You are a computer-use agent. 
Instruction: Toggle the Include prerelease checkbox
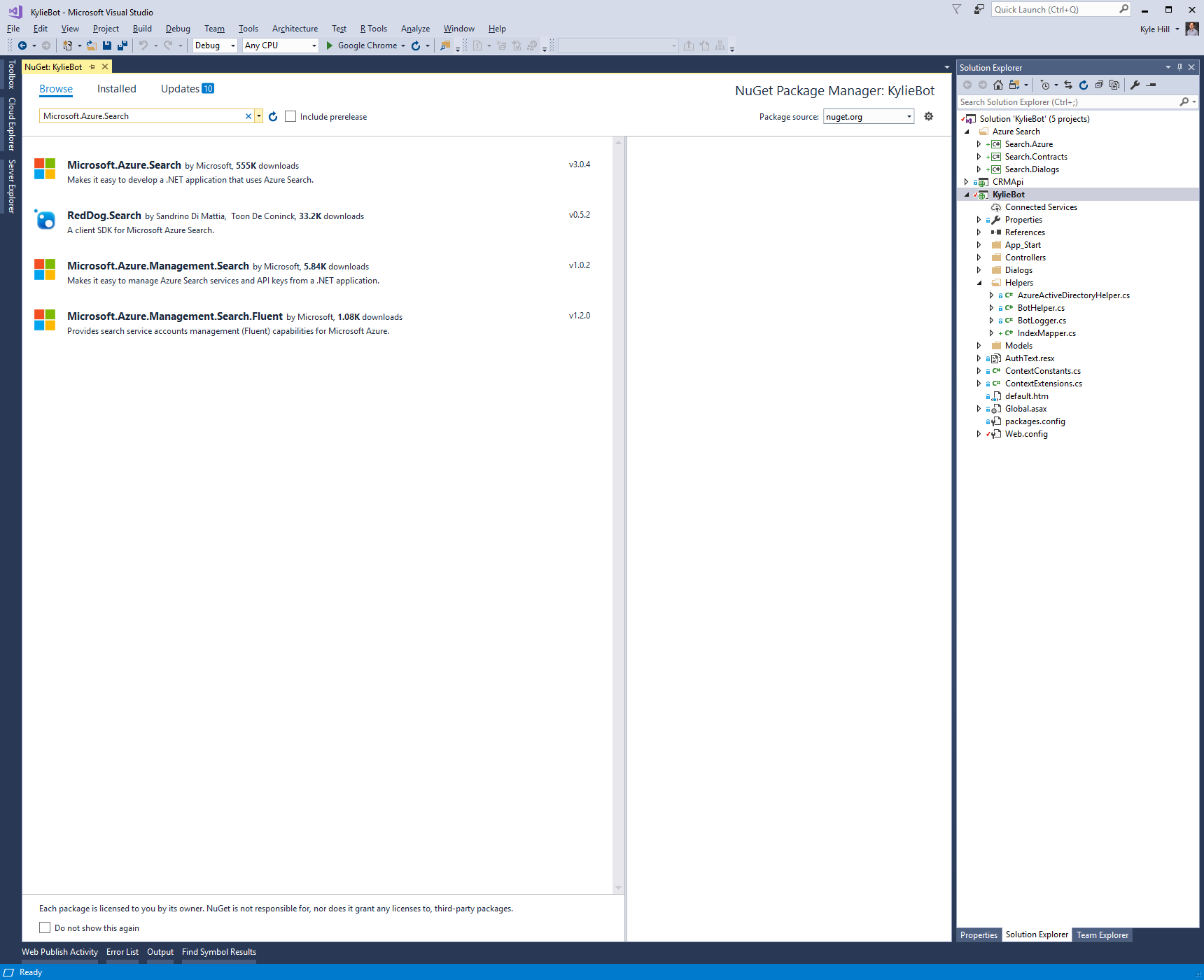pyautogui.click(x=290, y=116)
